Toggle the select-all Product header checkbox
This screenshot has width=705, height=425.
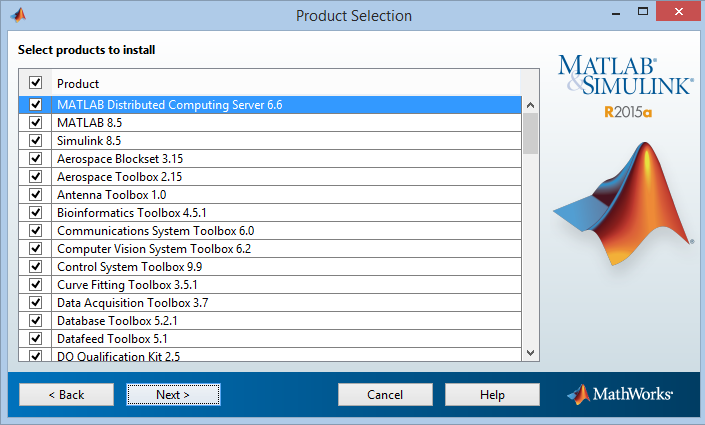click(x=36, y=82)
